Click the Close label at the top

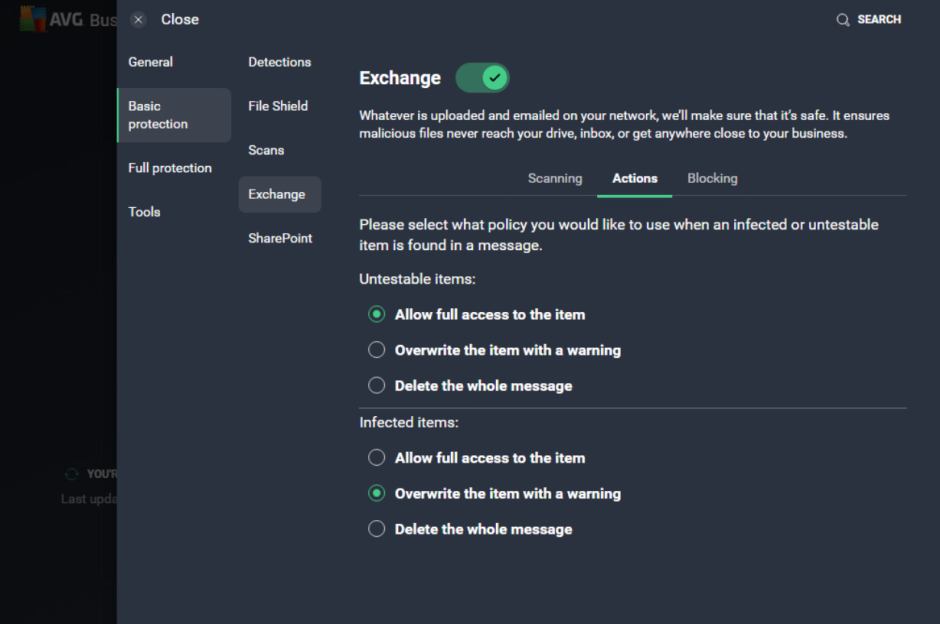[x=179, y=18]
